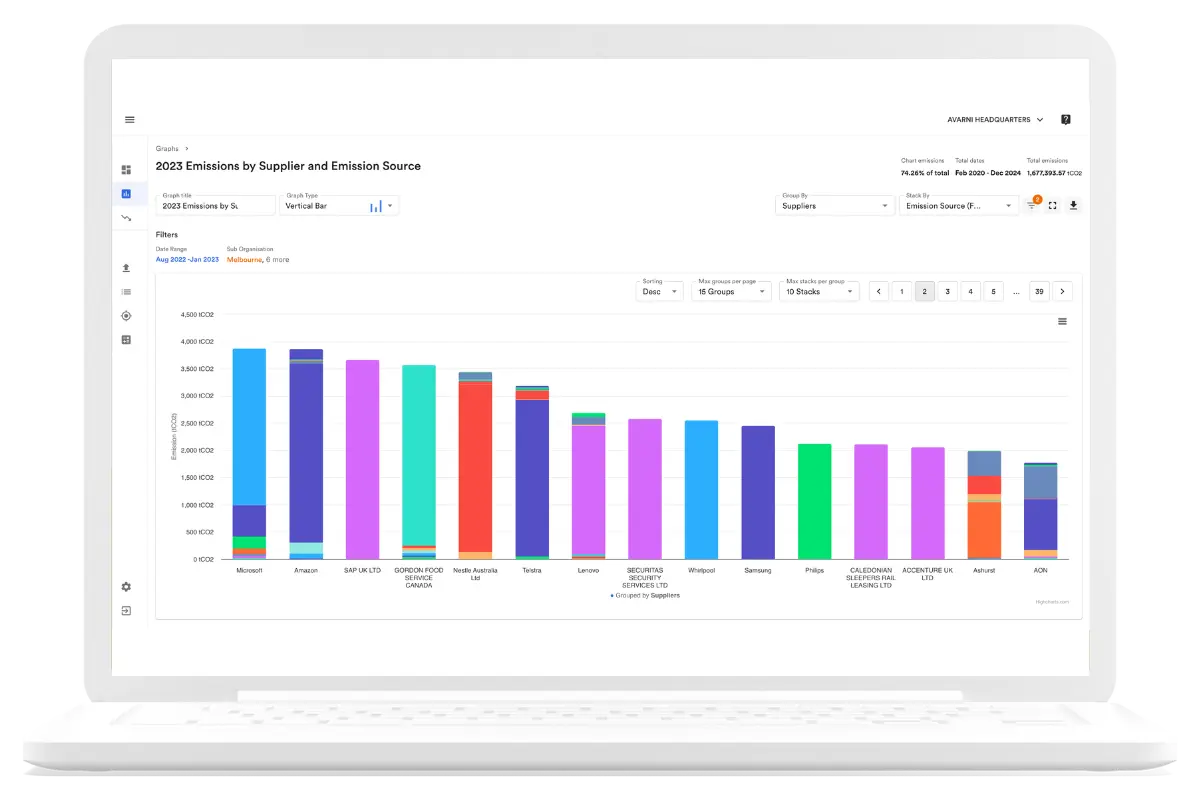Click the 1,677,393.57 tCO2 total emissions value
This screenshot has width=1200, height=800.
pyautogui.click(x=1054, y=173)
